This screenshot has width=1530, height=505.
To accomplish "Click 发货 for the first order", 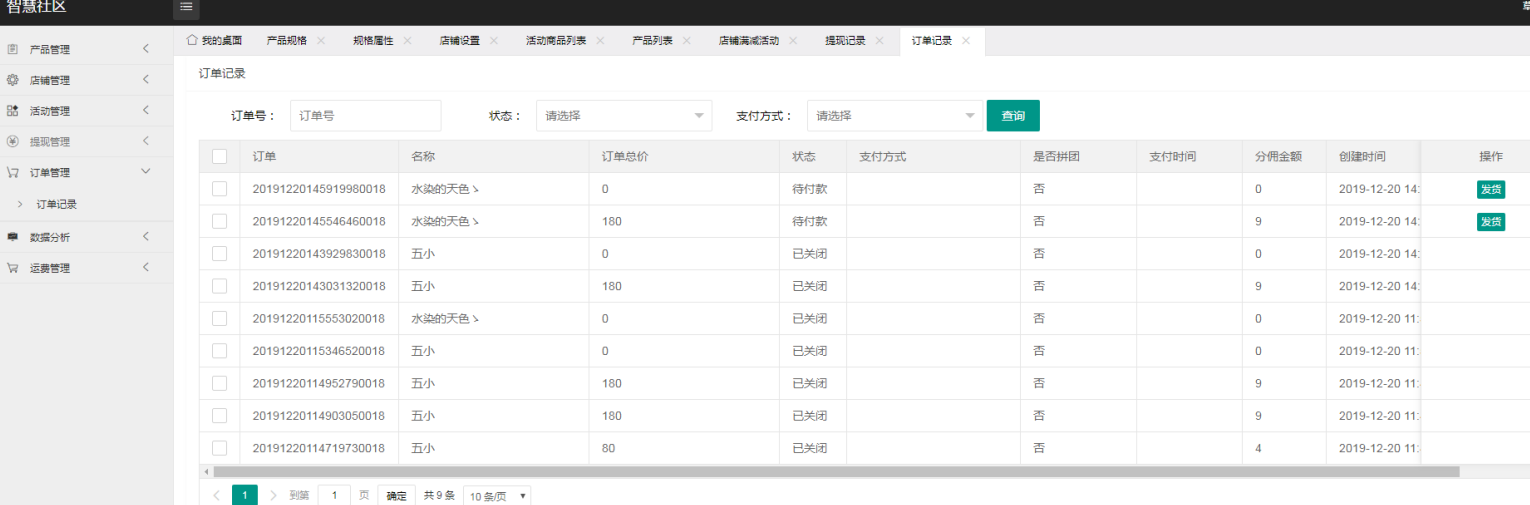I will 1490,190.
